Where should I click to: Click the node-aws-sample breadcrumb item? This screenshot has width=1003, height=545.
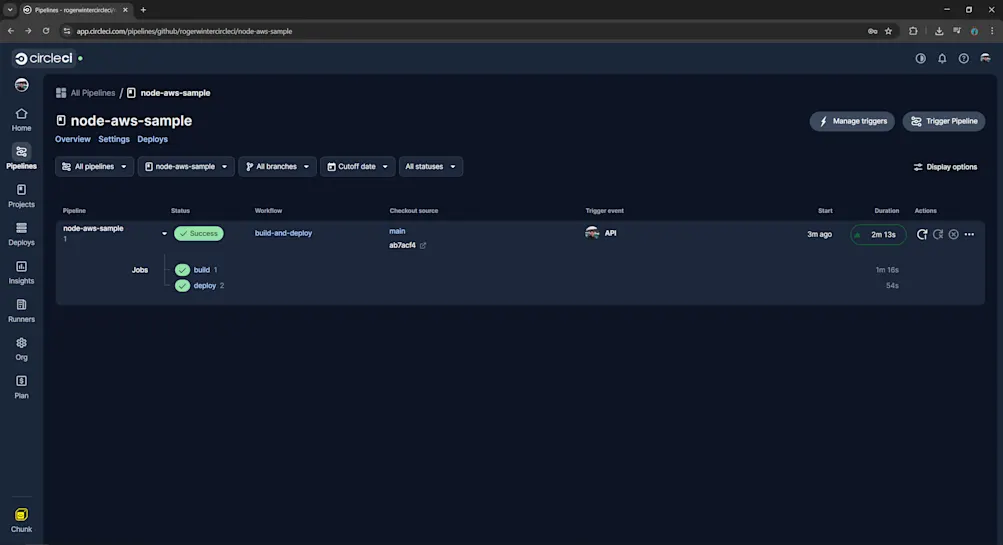(169, 93)
